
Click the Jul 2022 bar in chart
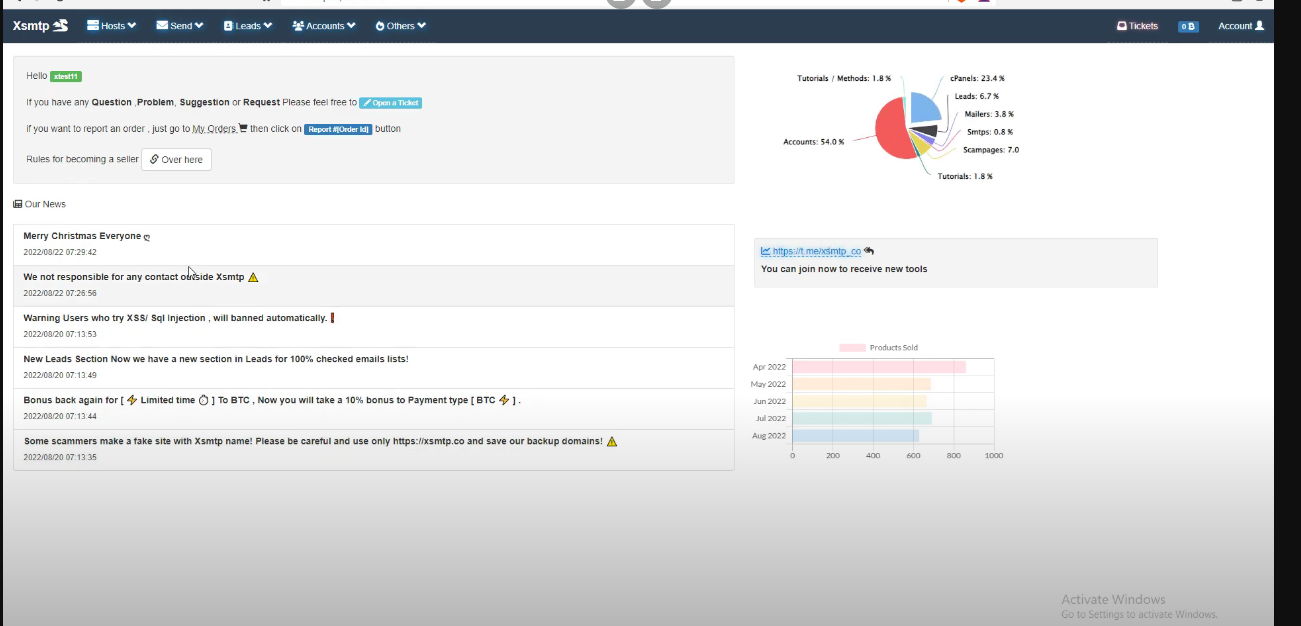(862, 418)
